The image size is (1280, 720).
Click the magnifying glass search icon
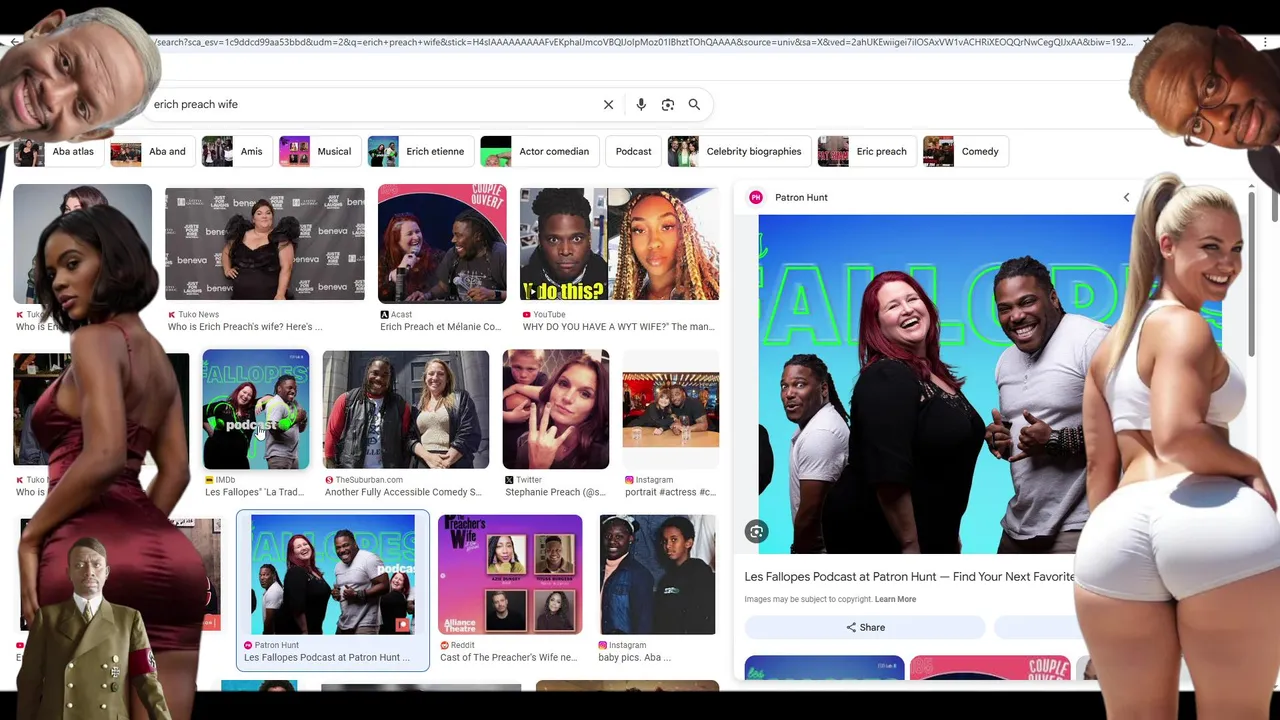(x=694, y=104)
